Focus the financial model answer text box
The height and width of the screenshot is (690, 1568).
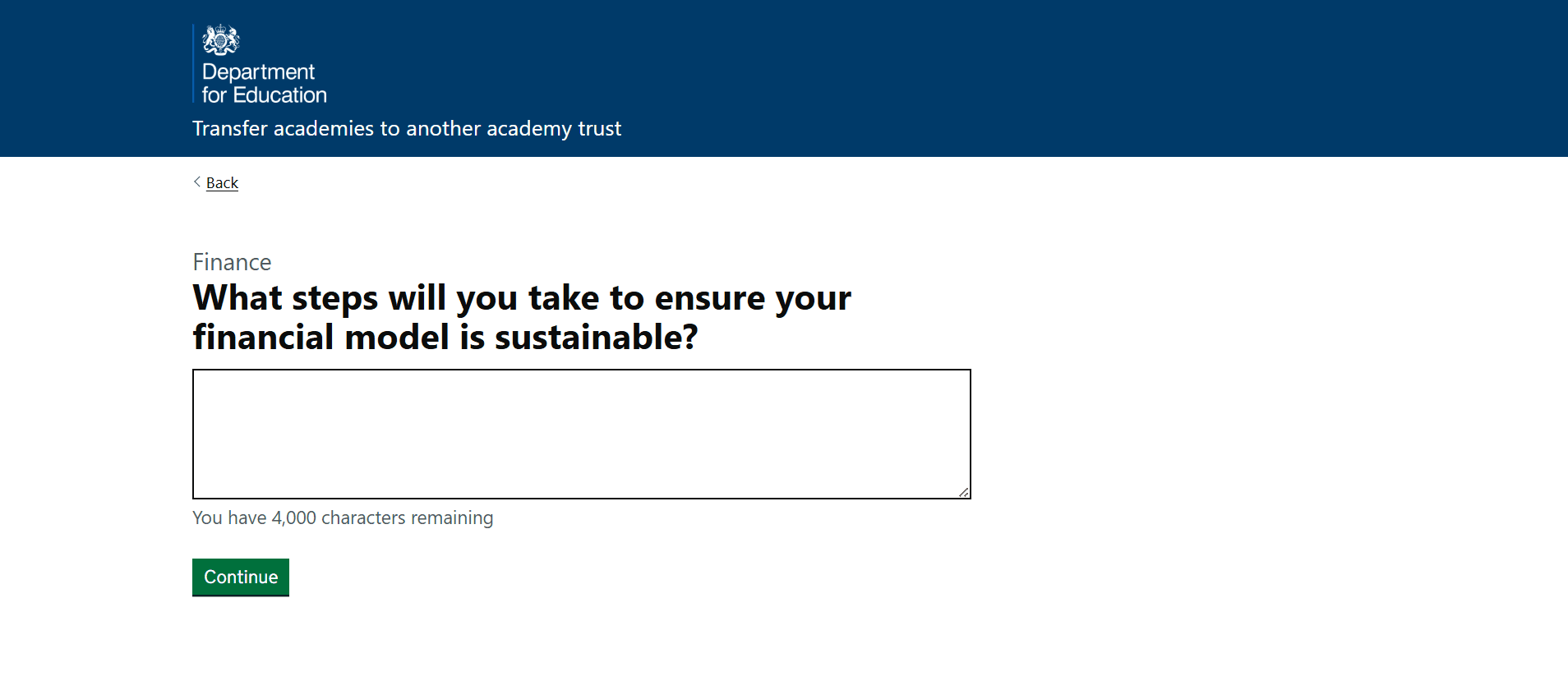click(581, 434)
